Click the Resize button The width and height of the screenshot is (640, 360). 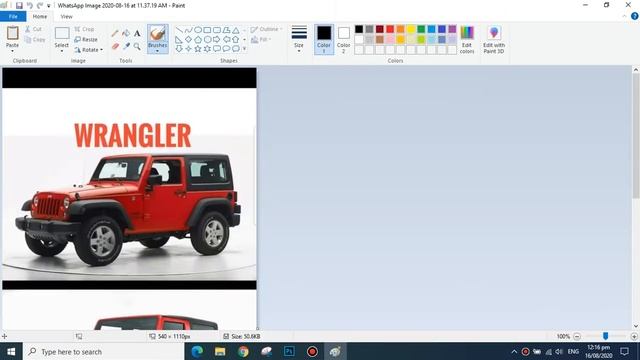coord(86,40)
